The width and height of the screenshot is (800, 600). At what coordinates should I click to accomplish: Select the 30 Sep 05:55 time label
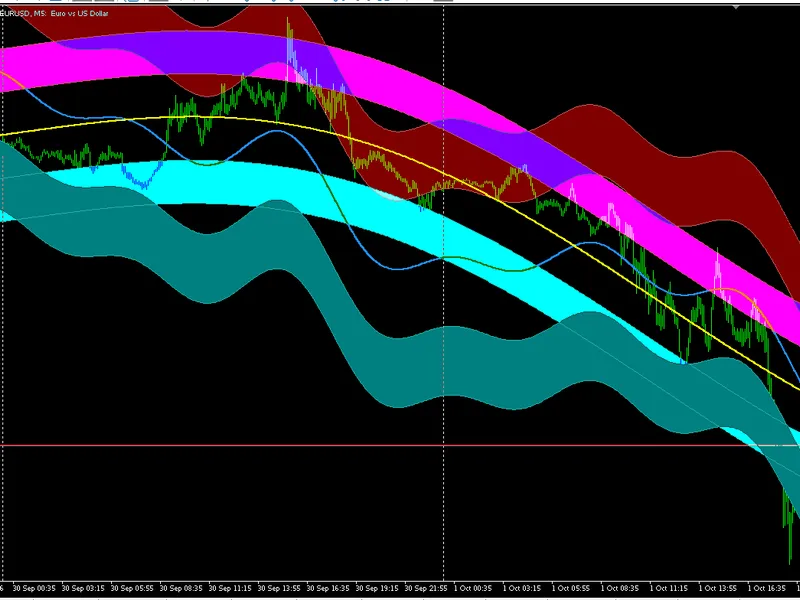[132, 588]
